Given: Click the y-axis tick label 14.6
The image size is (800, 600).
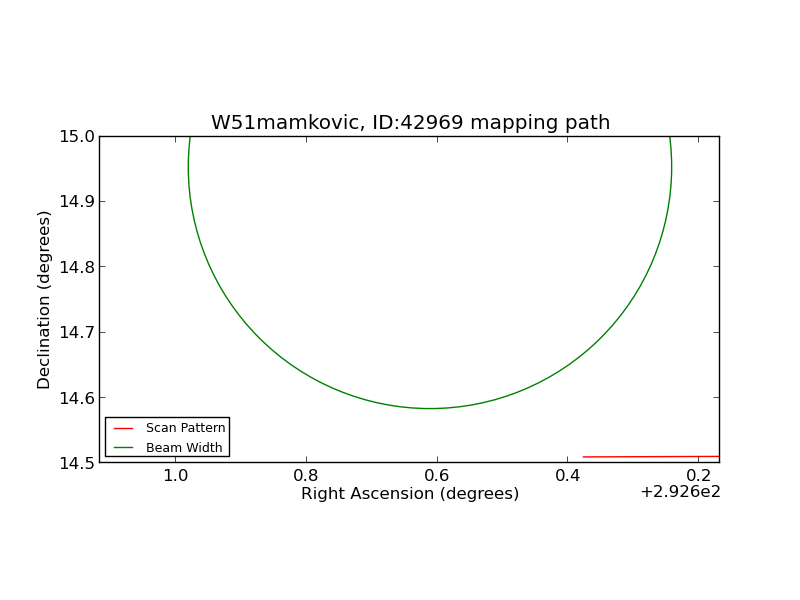Looking at the screenshot, I should [x=77, y=397].
